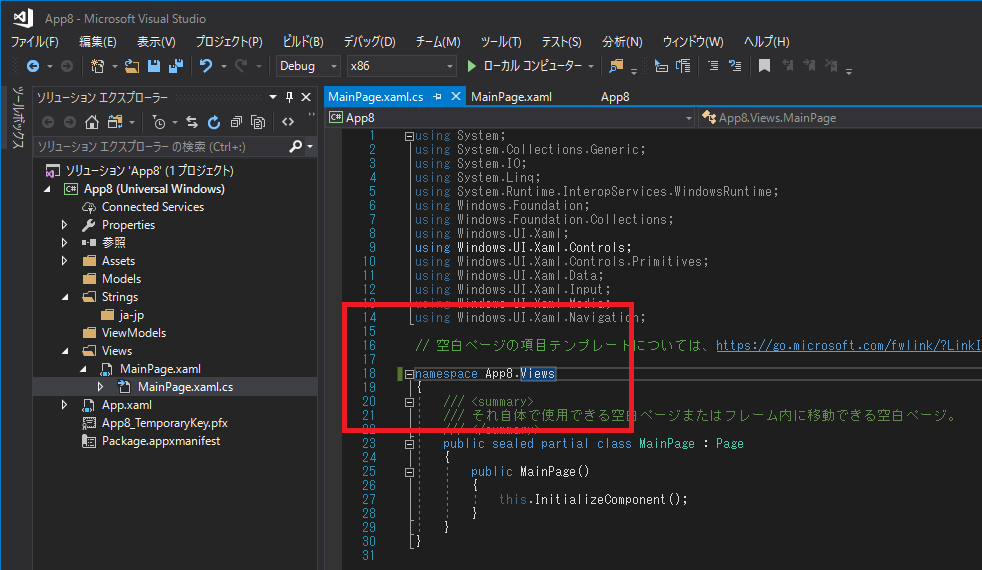982x570 pixels.
Task: Click the Open File folder icon
Action: point(132,66)
